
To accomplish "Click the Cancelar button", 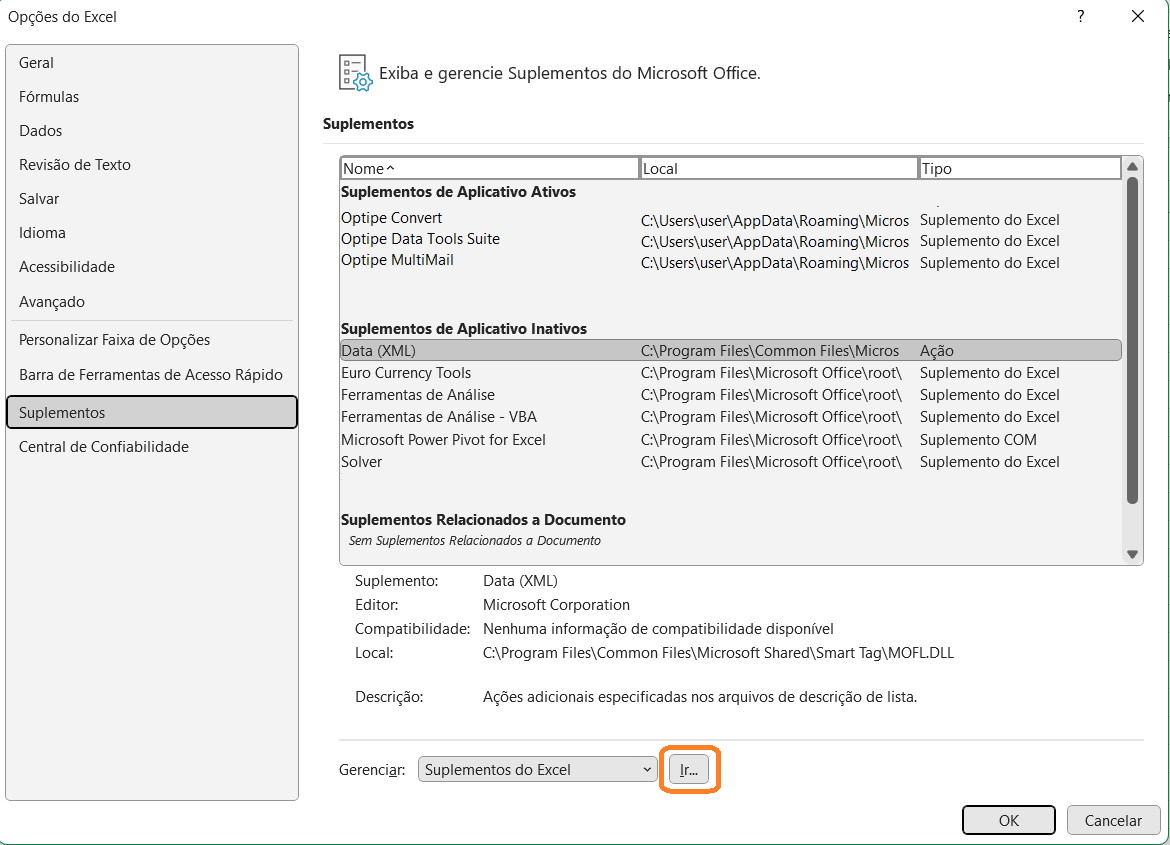I will (x=1113, y=820).
